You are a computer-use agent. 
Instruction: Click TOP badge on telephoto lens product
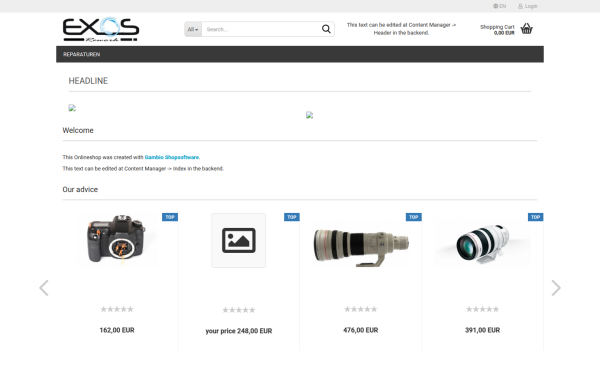click(414, 217)
